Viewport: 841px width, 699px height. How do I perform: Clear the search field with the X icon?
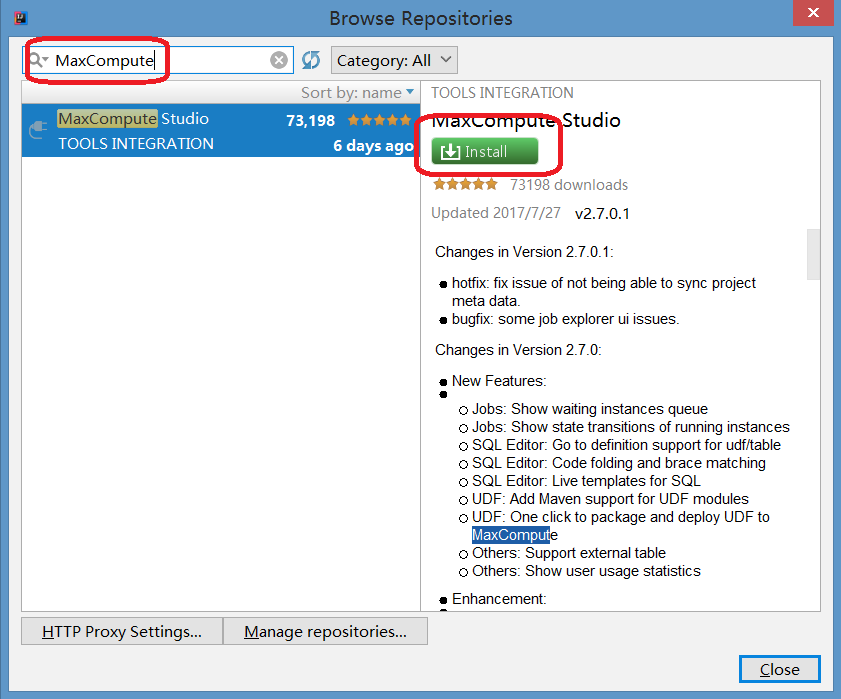(x=278, y=60)
